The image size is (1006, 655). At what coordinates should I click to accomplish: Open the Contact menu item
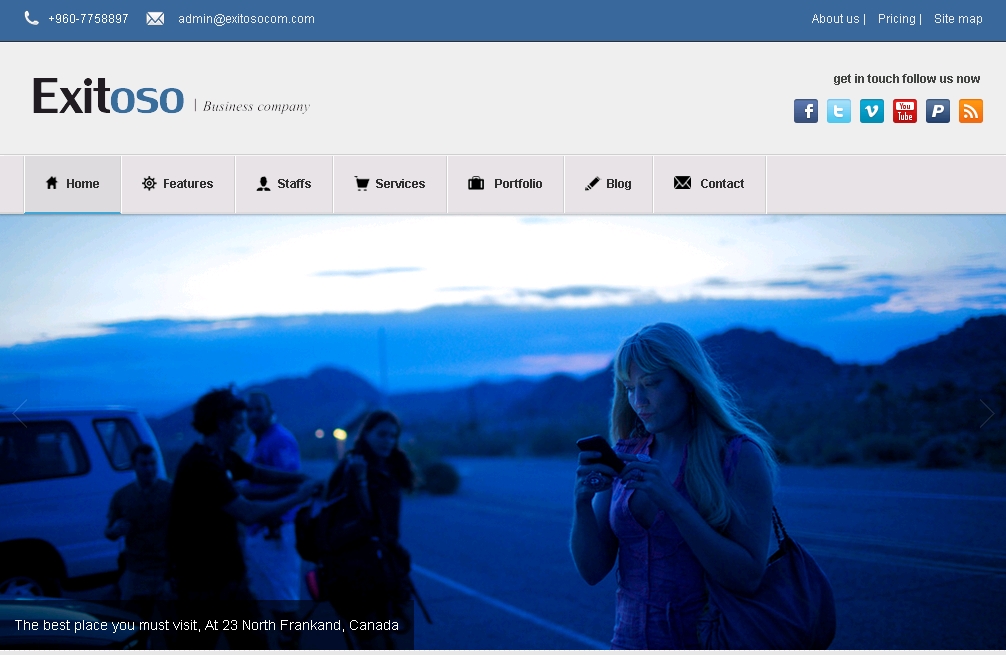[710, 184]
